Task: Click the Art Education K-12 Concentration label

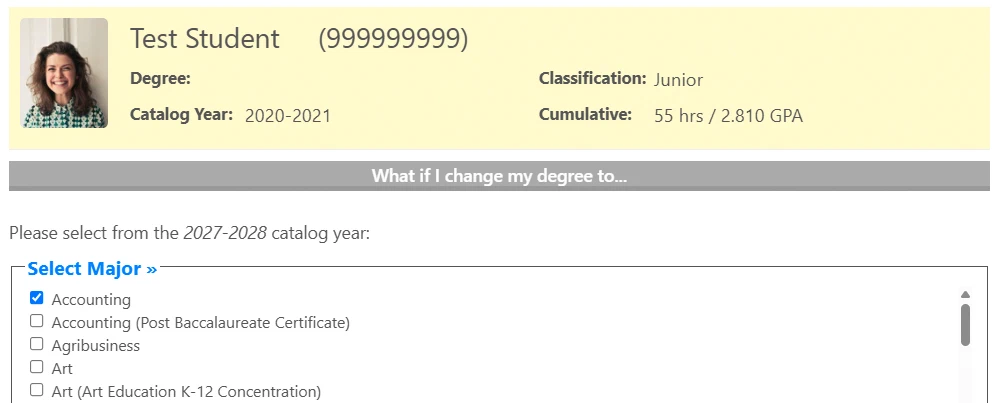Action: click(186, 392)
